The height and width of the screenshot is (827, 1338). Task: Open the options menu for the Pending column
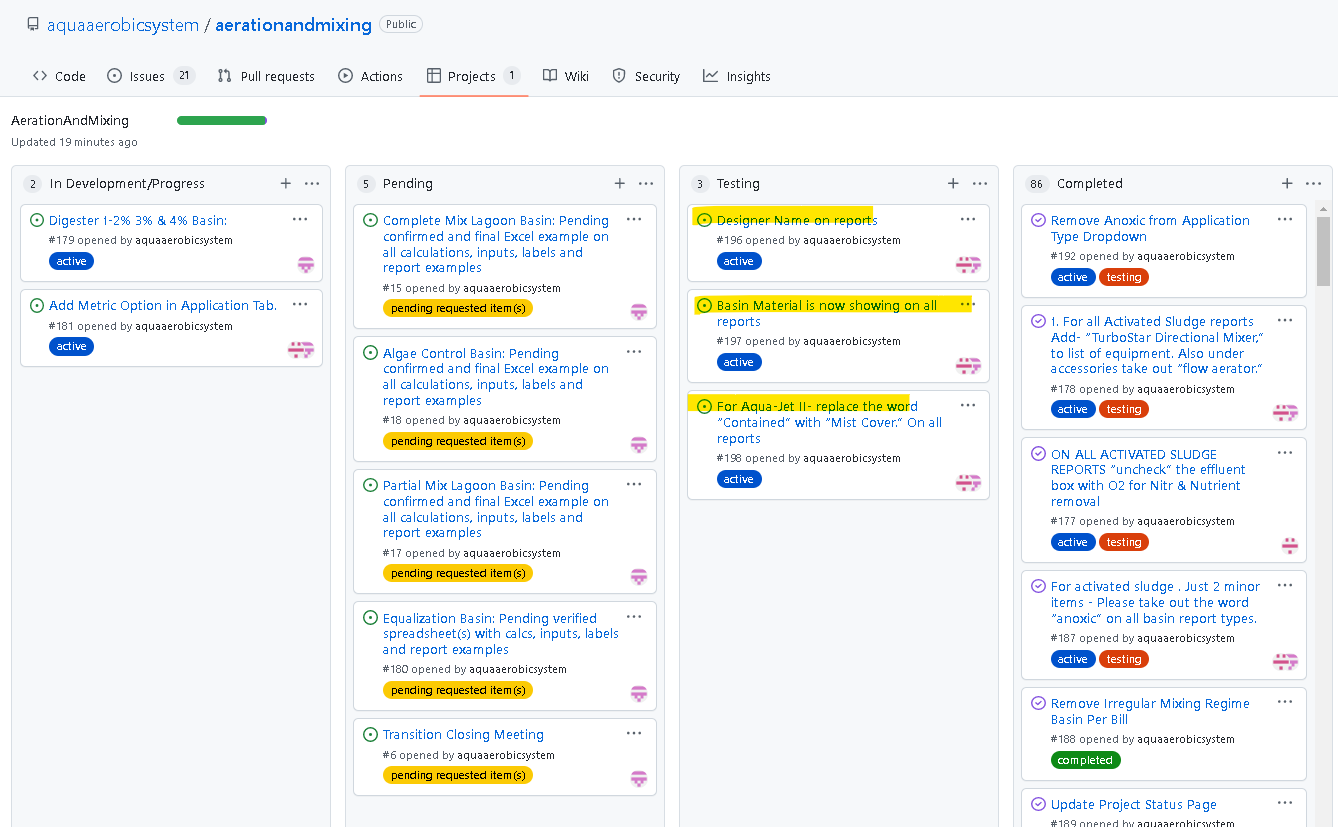click(646, 183)
